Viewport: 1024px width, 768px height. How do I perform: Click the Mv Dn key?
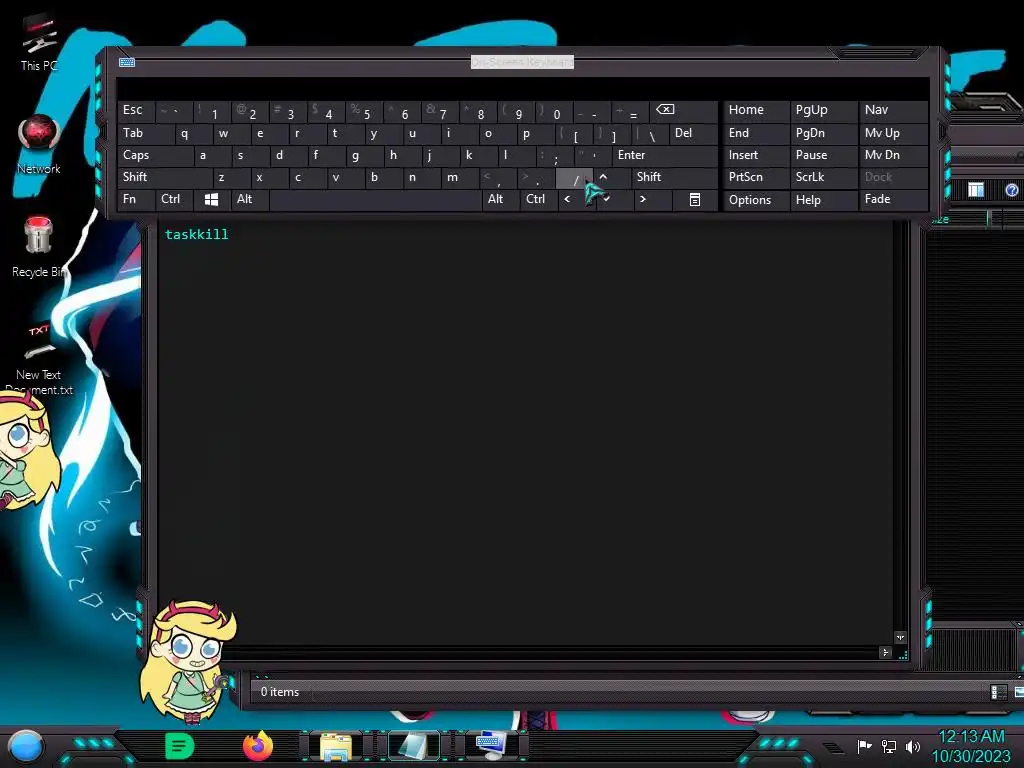coord(893,155)
